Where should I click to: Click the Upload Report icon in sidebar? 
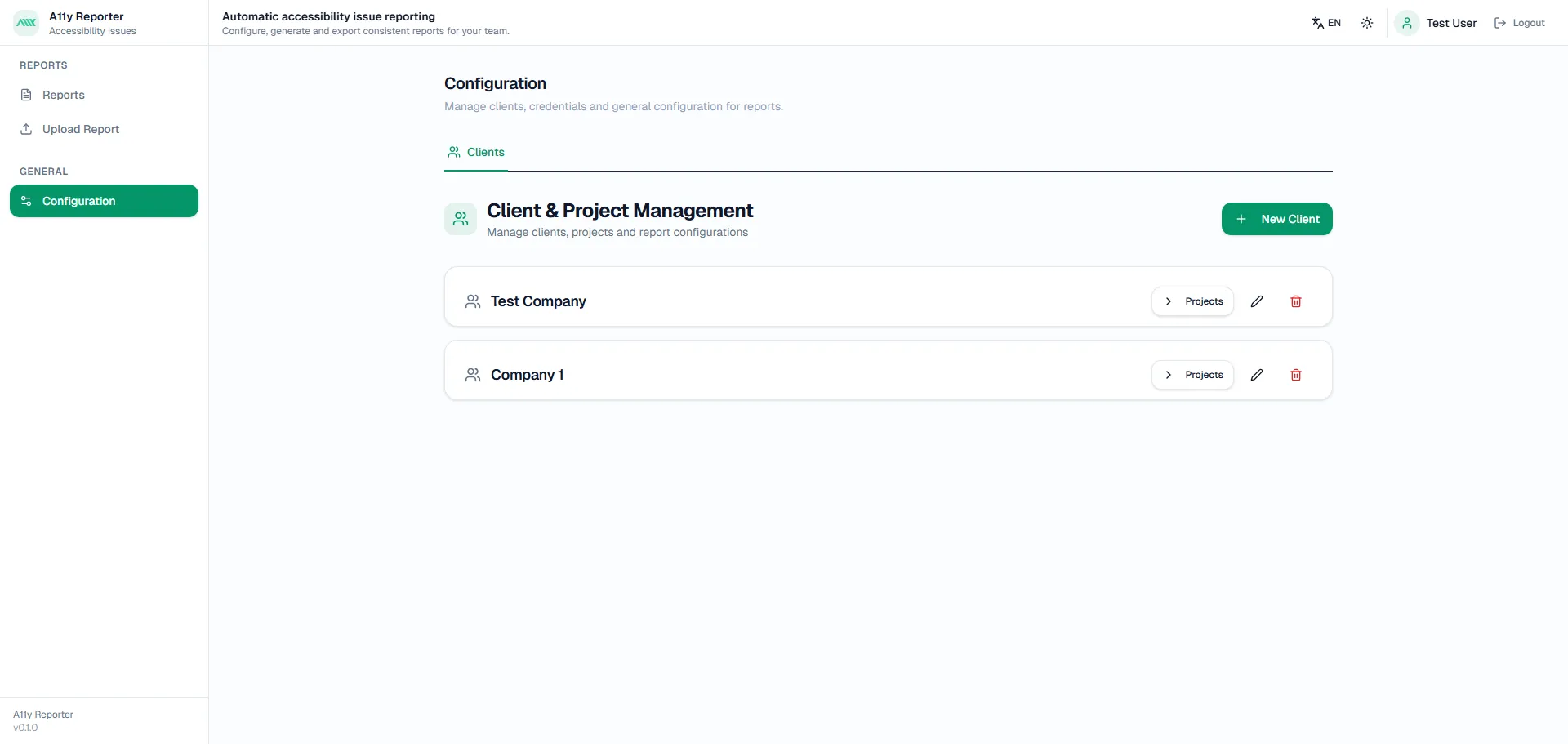(26, 129)
